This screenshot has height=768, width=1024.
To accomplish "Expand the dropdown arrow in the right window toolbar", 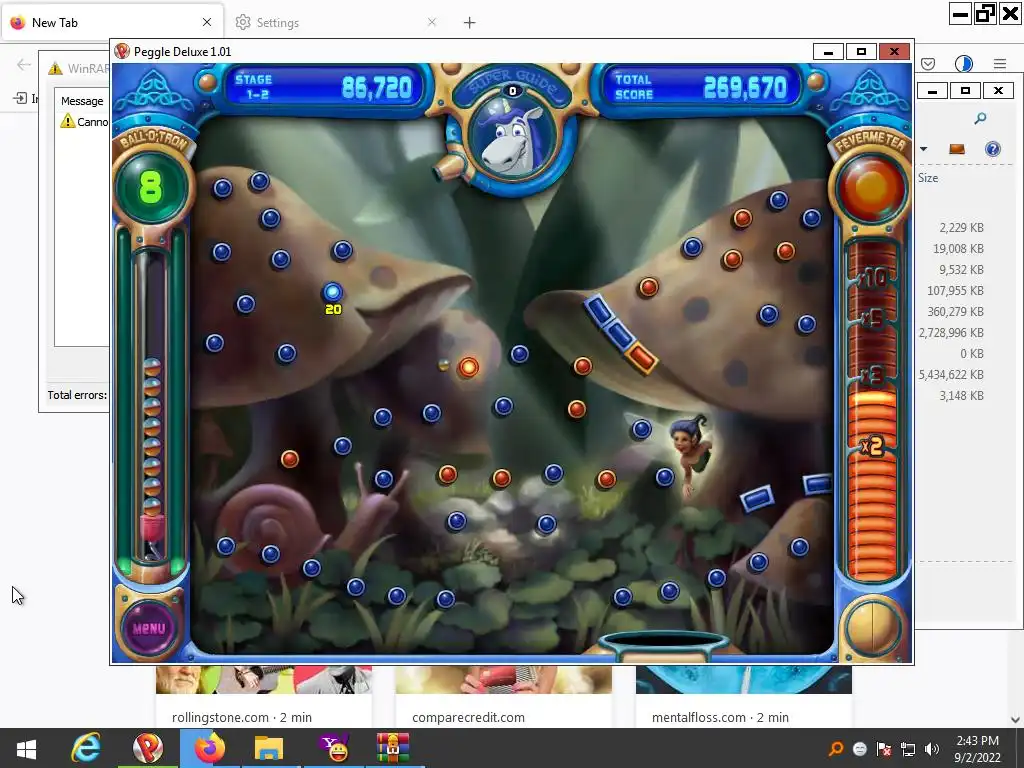I will tap(923, 149).
